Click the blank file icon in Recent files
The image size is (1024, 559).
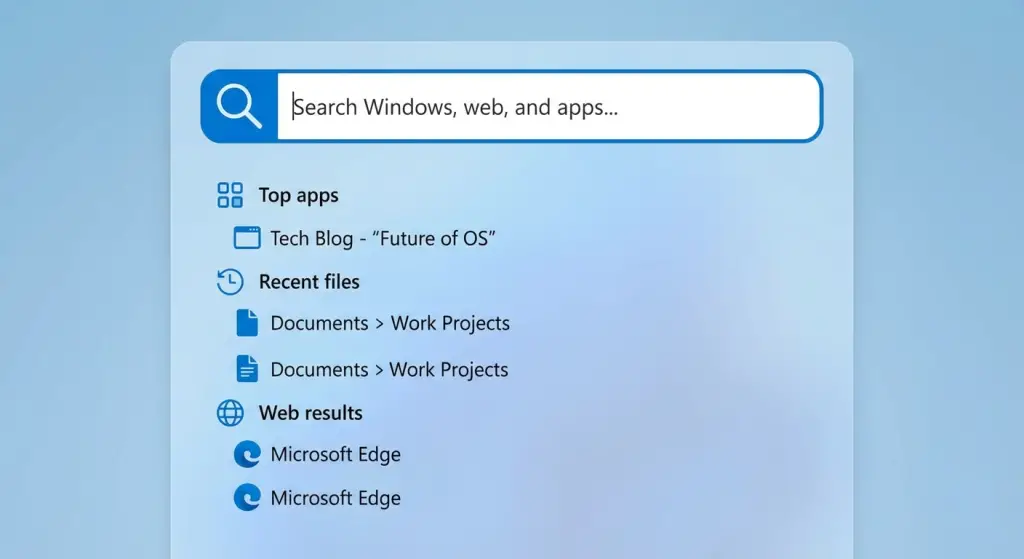[246, 323]
